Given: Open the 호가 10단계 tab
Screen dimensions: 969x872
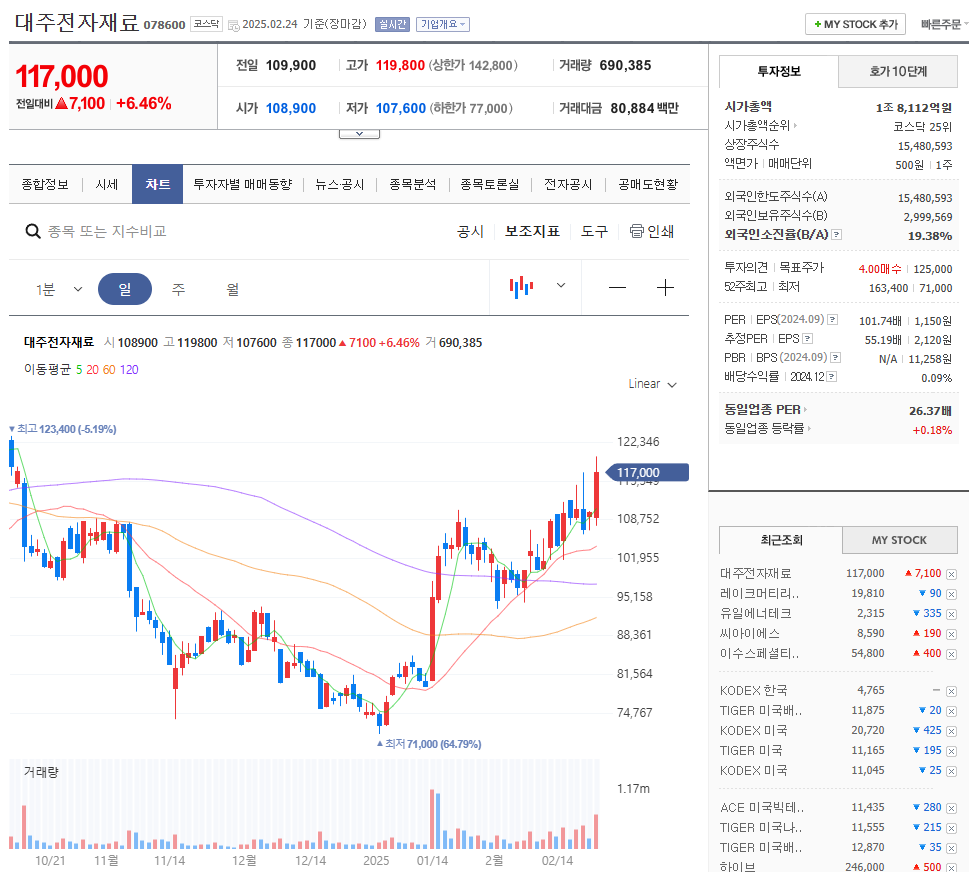Looking at the screenshot, I should pos(898,72).
